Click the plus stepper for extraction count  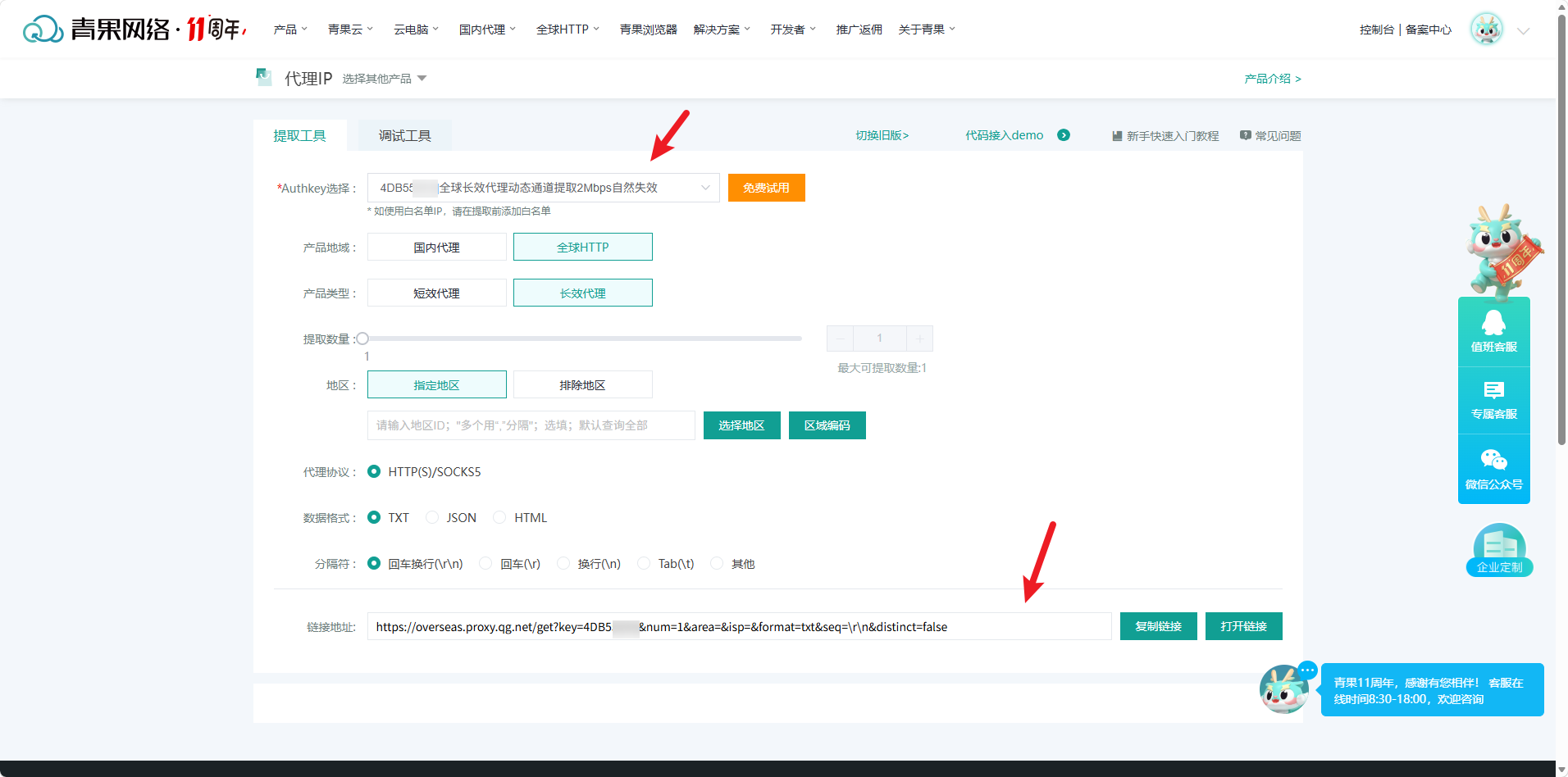[919, 339]
